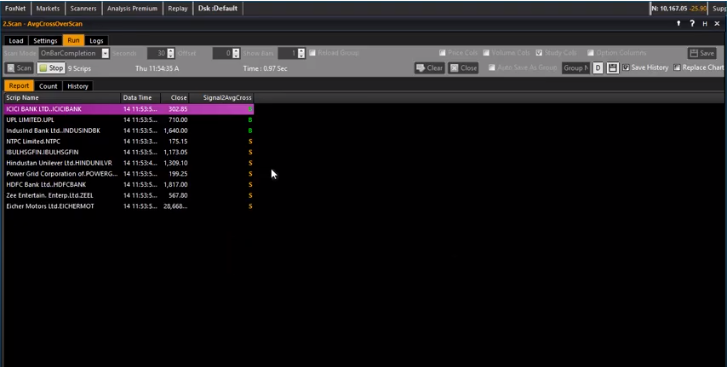
Task: Open the Dsk :Default desktop selector
Action: click(218, 8)
